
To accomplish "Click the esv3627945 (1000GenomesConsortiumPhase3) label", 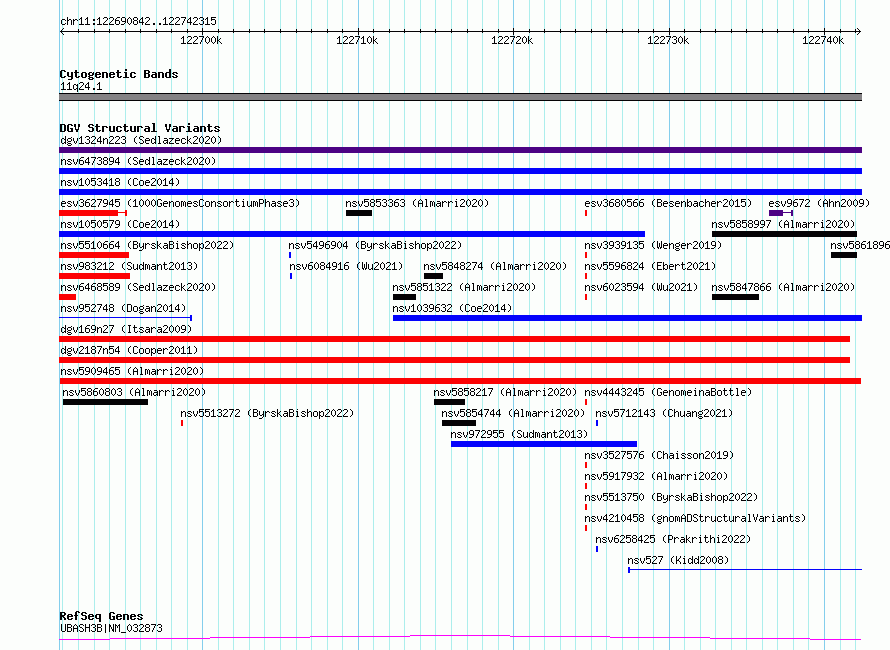I will click(180, 203).
